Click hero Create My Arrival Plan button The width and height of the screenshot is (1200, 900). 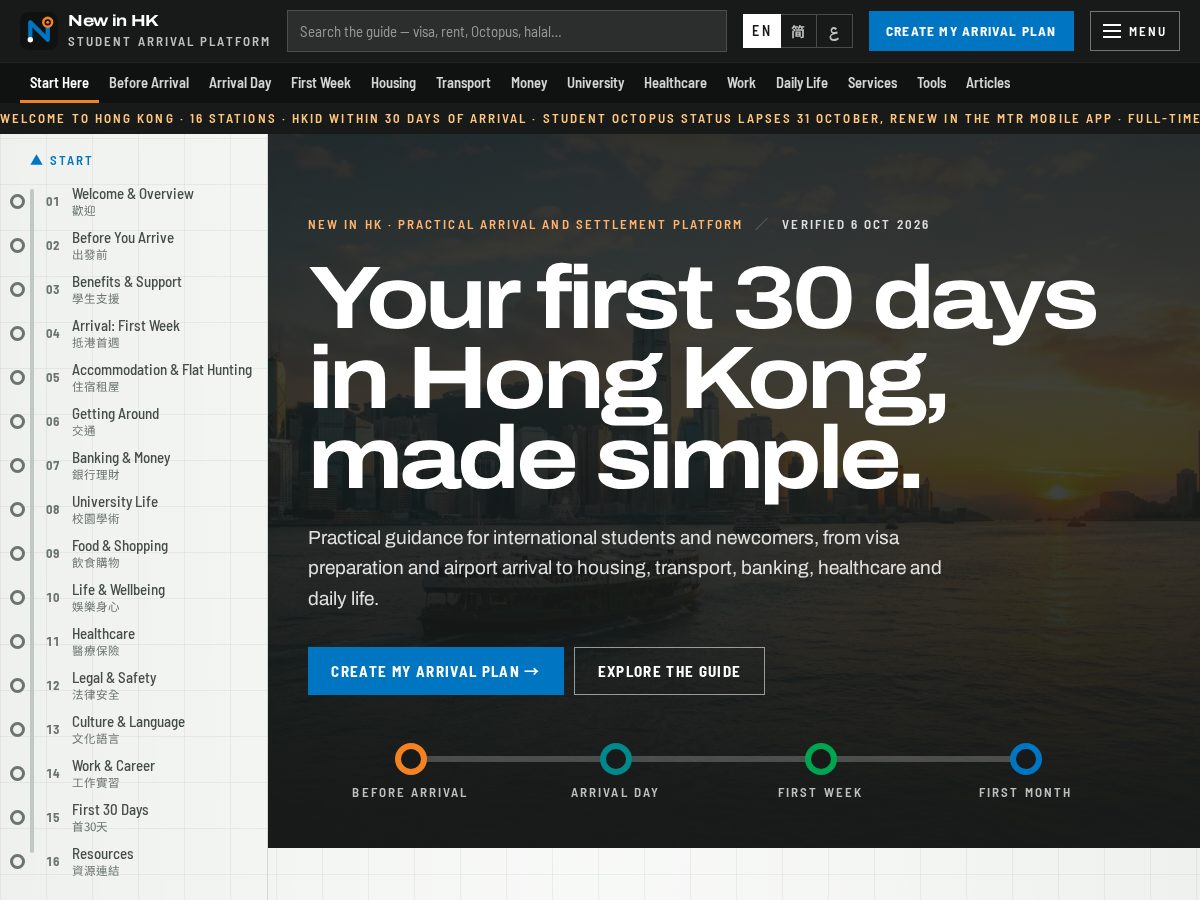click(436, 671)
